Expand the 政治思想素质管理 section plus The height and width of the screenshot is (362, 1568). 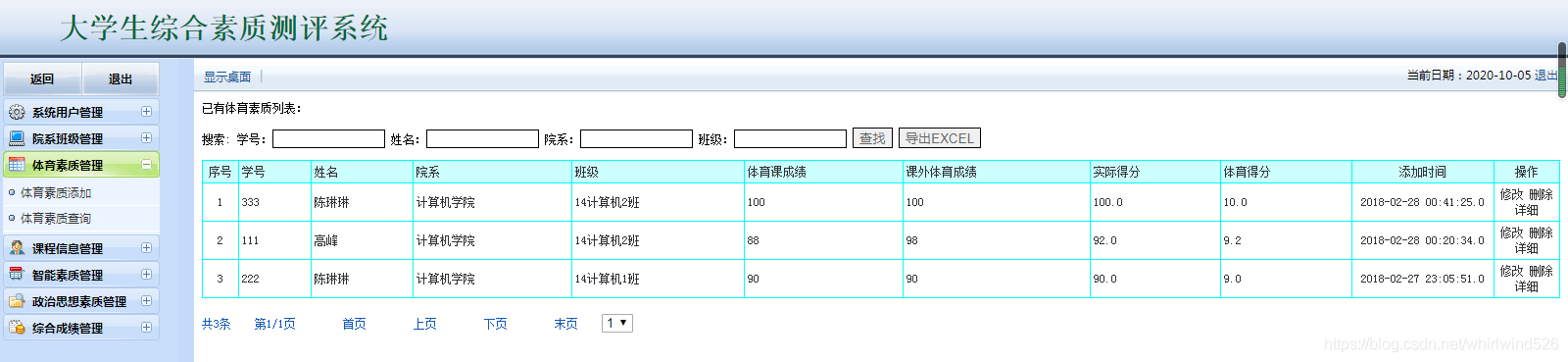pyautogui.click(x=146, y=301)
